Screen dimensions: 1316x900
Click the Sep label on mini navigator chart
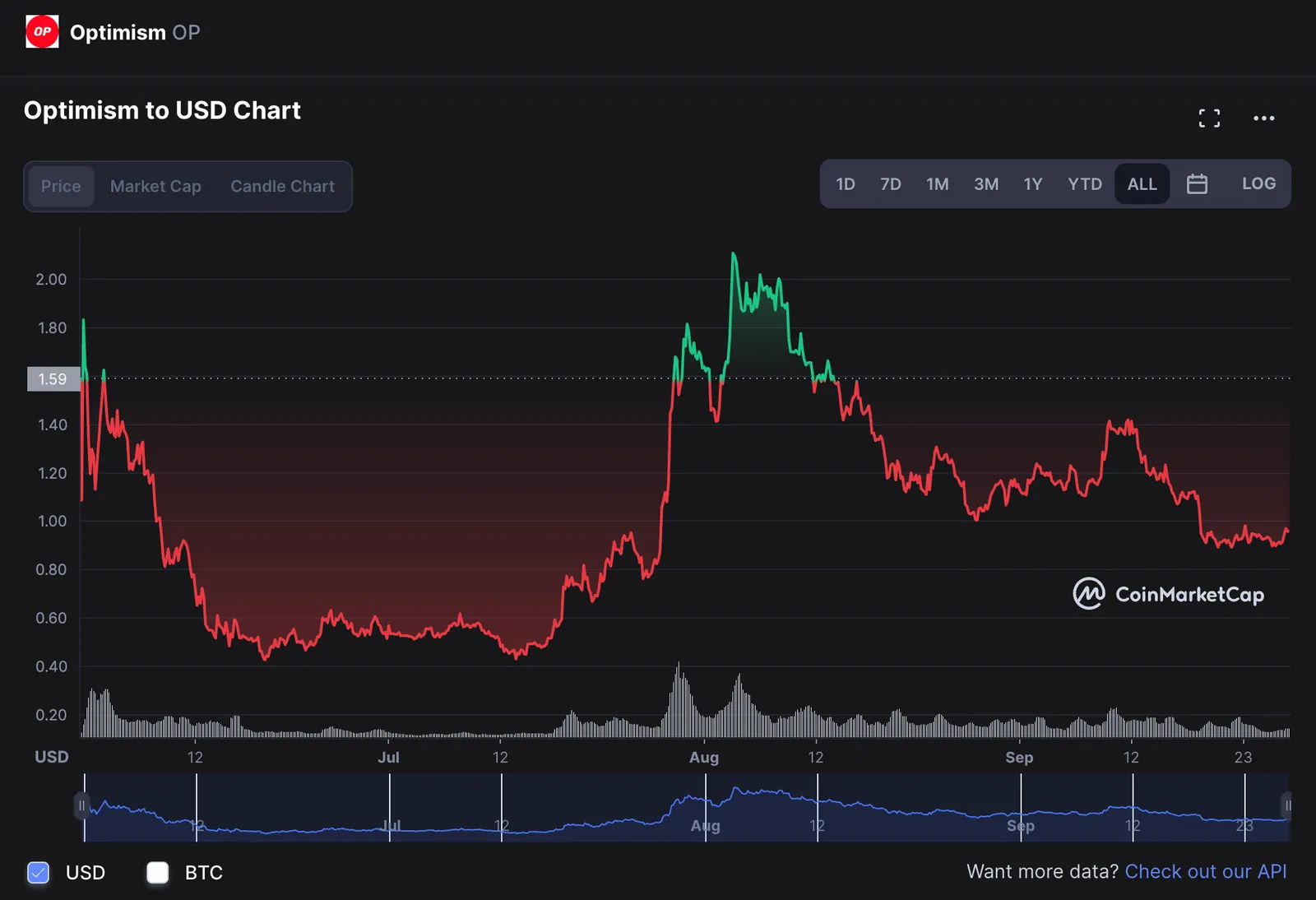(x=1021, y=825)
